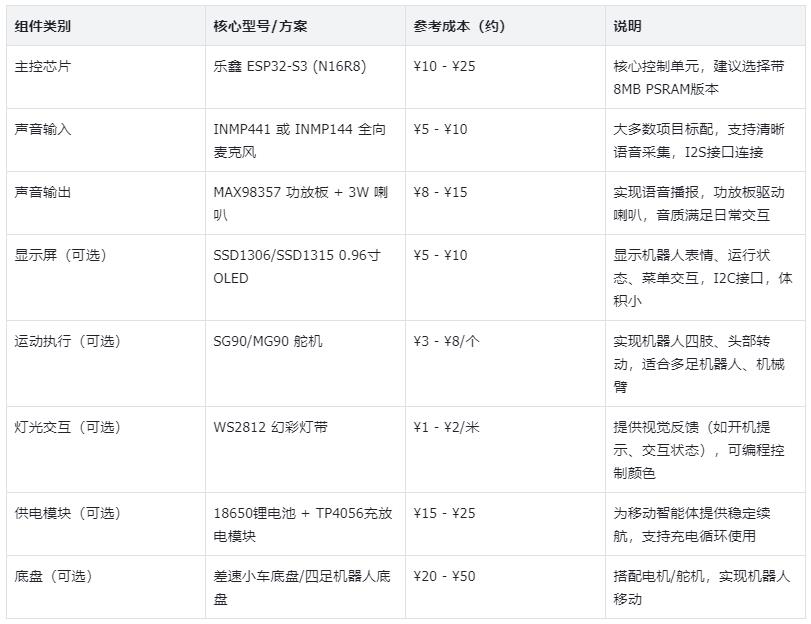Select the 乐鑫 ESP32-S3 (N16R8) cell
Image resolution: width=811 pixels, height=624 pixels.
pos(305,77)
